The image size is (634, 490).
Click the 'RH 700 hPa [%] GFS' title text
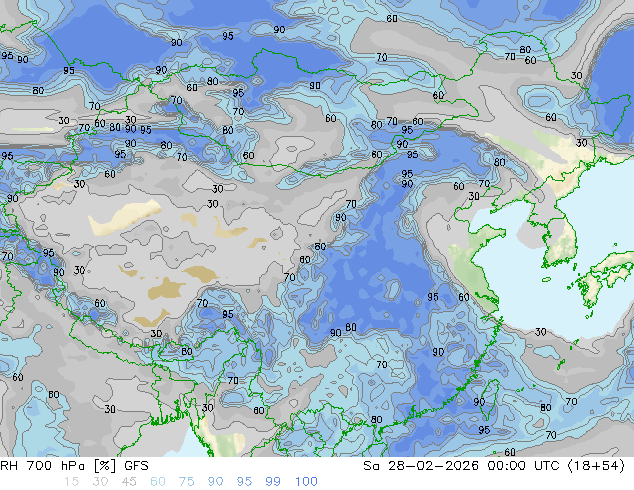[x=74, y=466]
